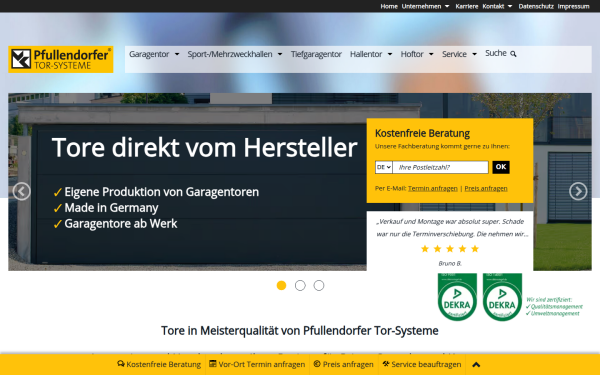This screenshot has height=375, width=600.
Task: Click the first DEKRA certification badge
Action: (x=457, y=297)
